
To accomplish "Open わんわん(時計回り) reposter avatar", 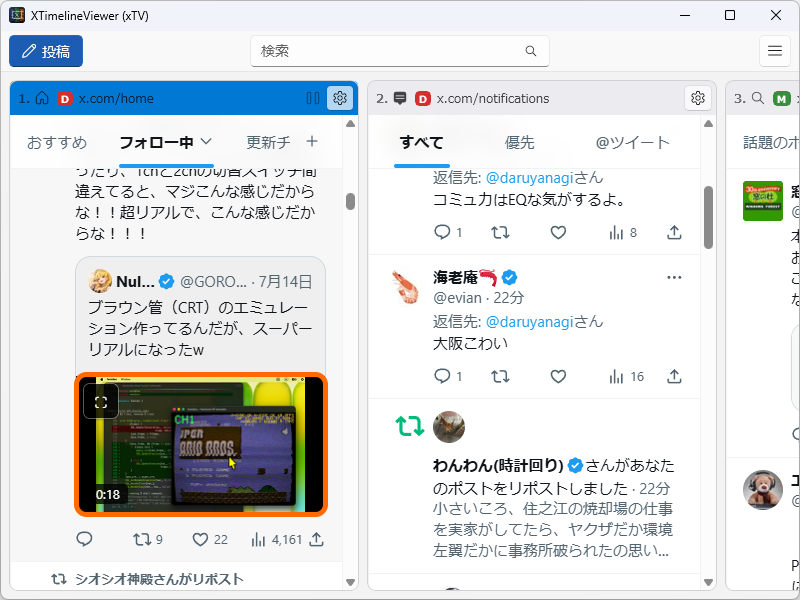I will [449, 427].
